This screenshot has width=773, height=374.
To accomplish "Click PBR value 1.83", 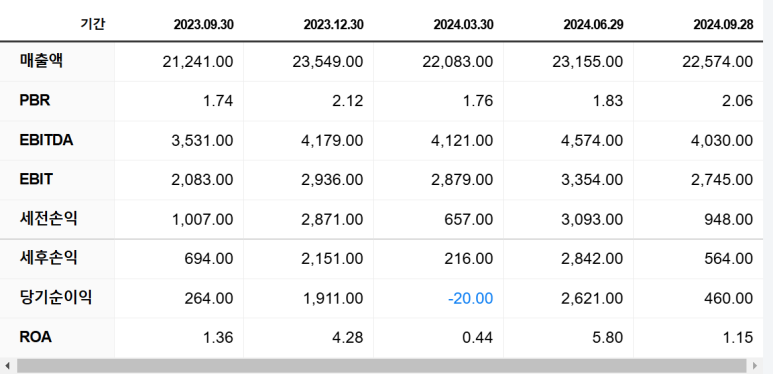I will (608, 101).
